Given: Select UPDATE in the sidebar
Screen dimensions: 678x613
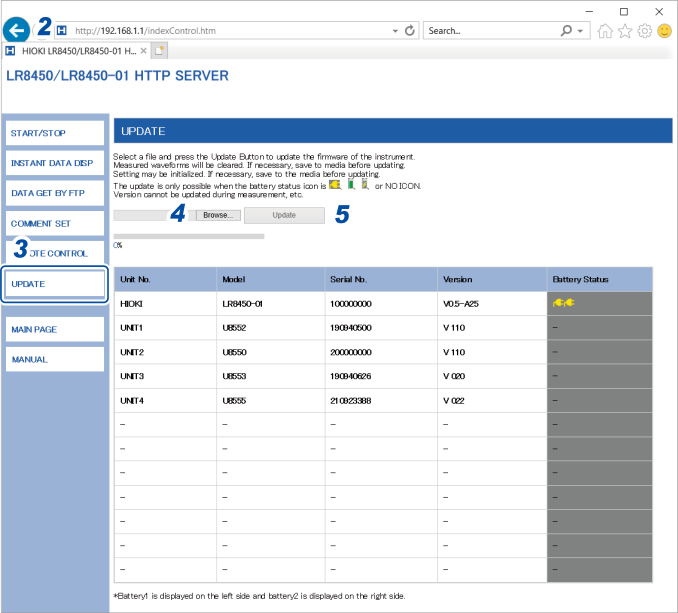Looking at the screenshot, I should [55, 284].
